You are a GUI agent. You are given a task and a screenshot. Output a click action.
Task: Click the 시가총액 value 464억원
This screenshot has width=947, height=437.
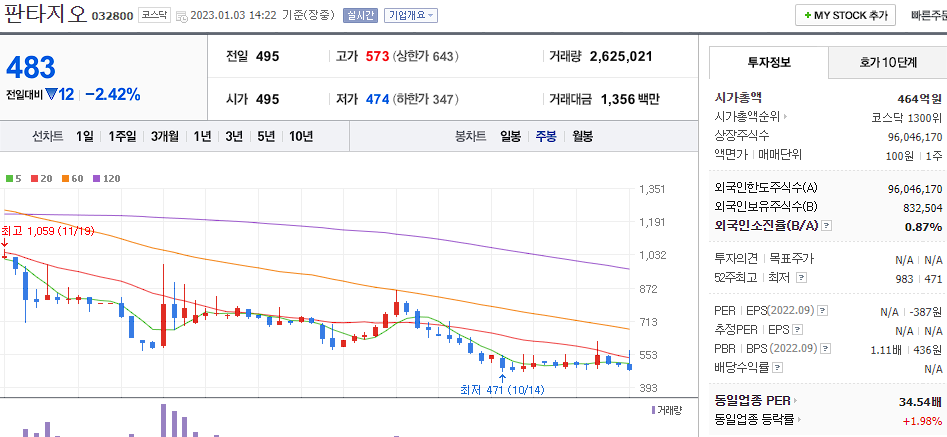point(920,98)
